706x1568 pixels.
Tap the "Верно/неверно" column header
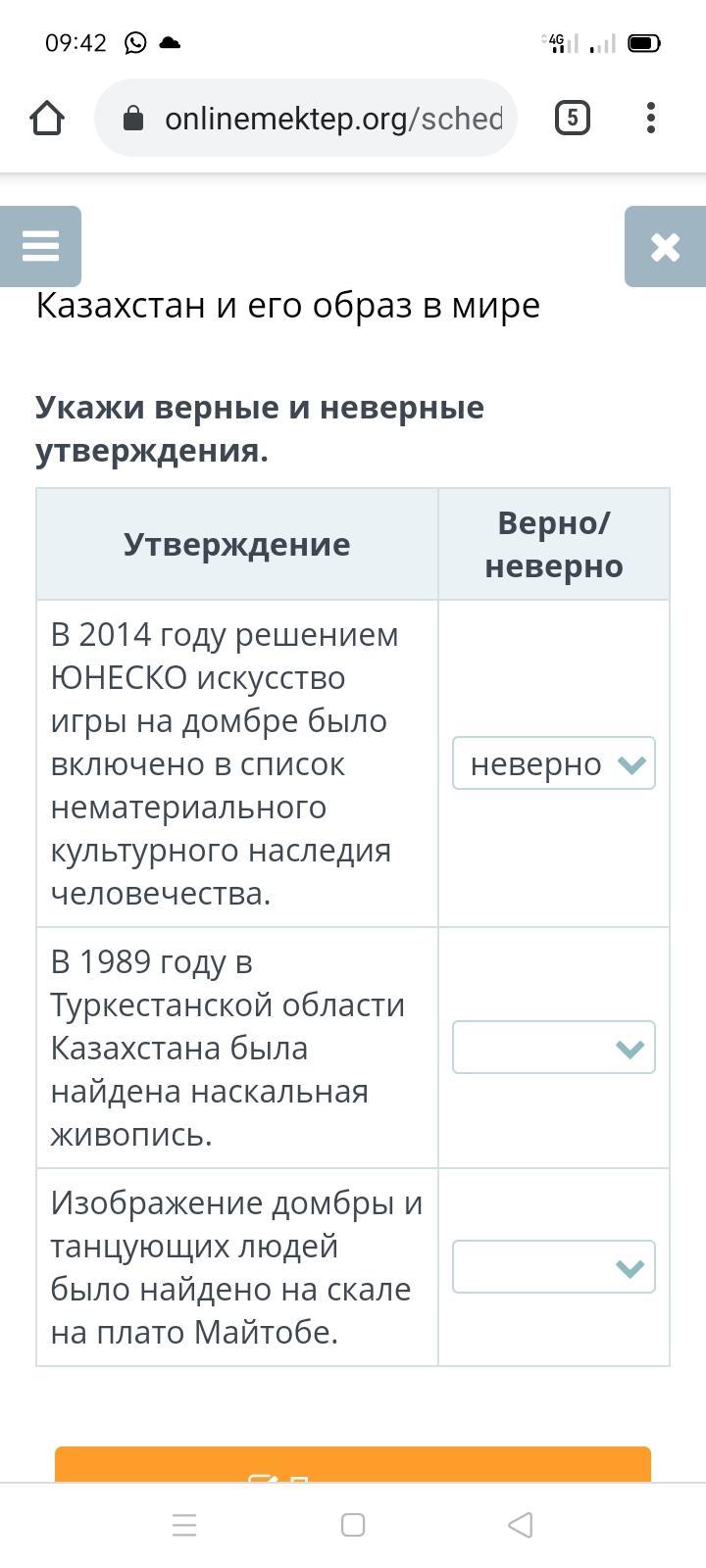[x=553, y=544]
